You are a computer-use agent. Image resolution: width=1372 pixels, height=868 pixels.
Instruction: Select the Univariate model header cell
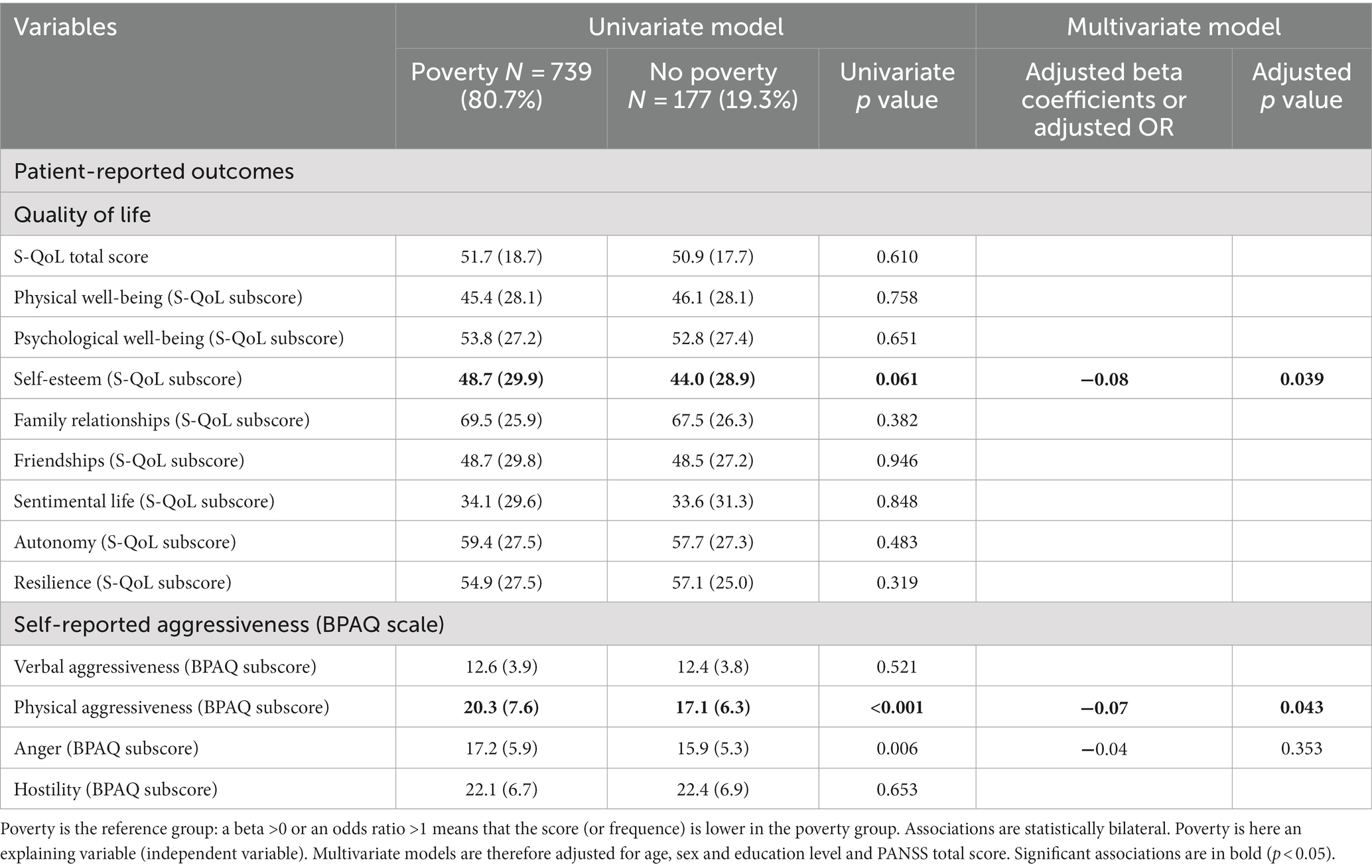[x=685, y=27]
